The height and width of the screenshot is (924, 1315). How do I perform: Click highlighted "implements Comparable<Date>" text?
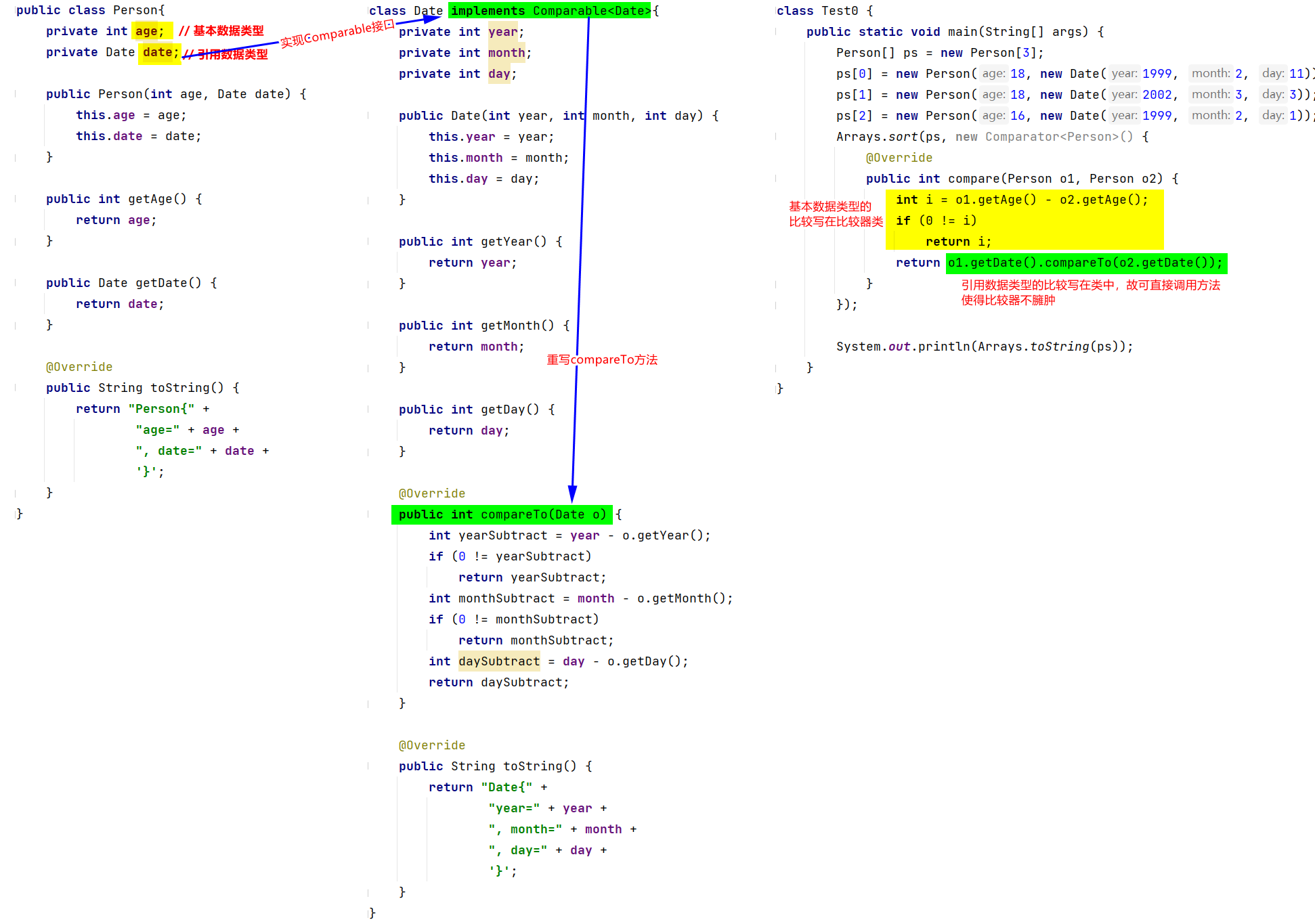tap(550, 11)
